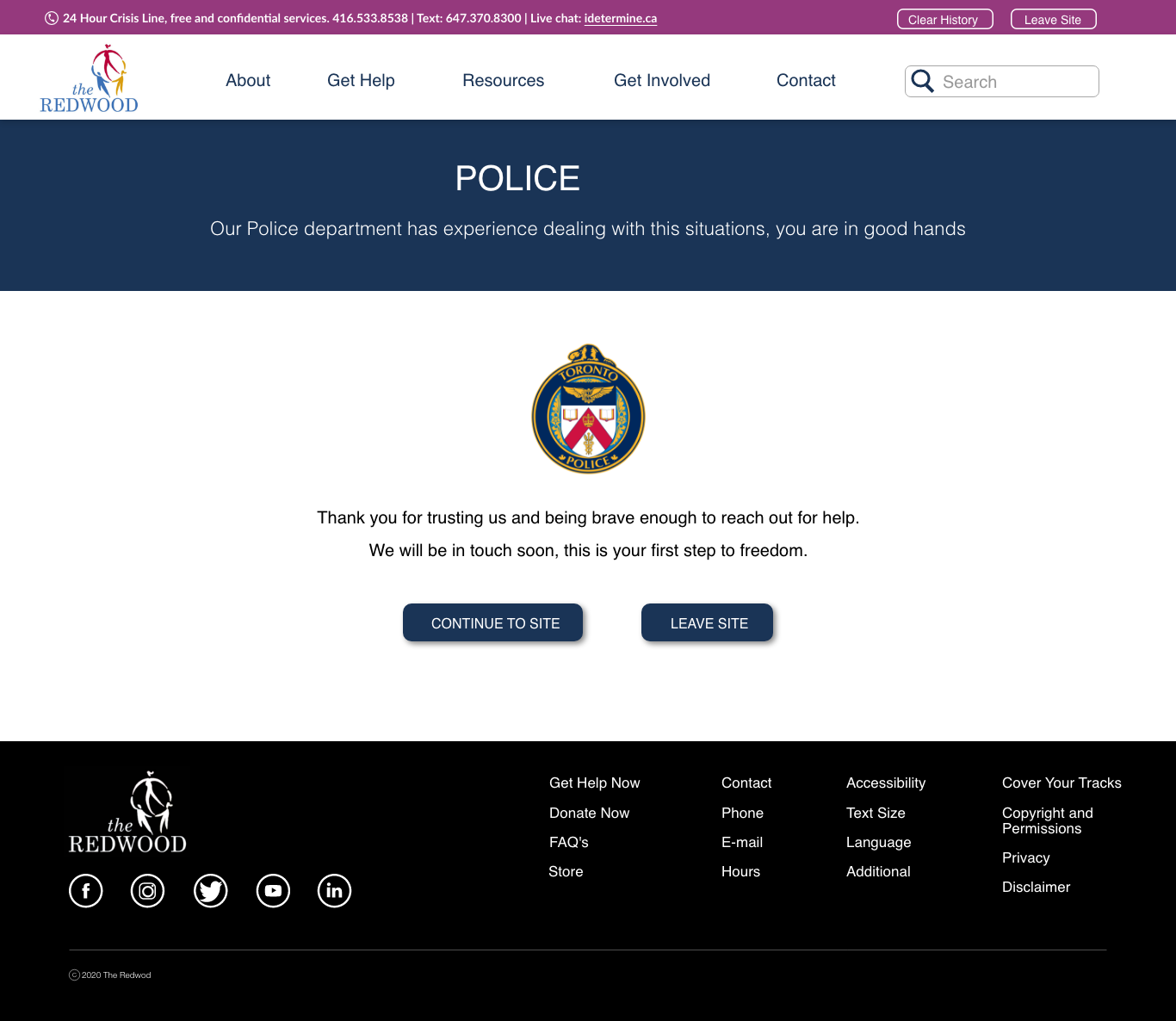Open Additional footer link
The height and width of the screenshot is (1021, 1176).
tap(878, 871)
